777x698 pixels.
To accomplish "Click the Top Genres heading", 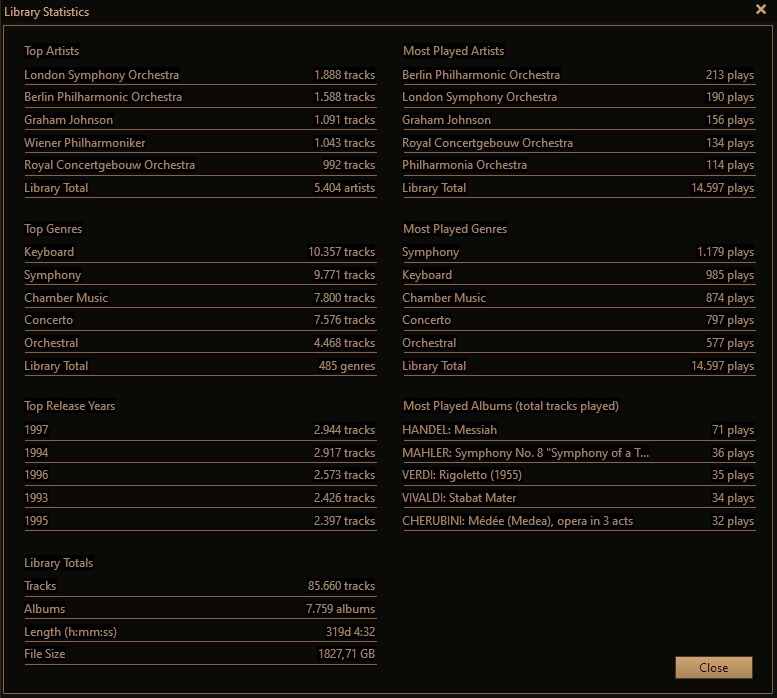I will [x=53, y=229].
